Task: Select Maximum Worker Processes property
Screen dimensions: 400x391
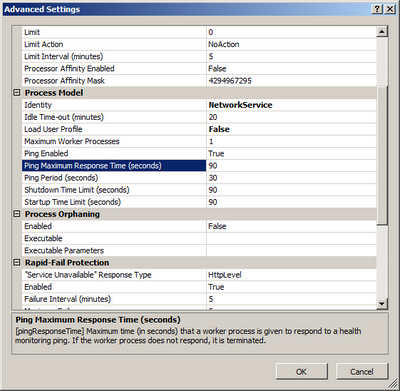Action: point(114,141)
